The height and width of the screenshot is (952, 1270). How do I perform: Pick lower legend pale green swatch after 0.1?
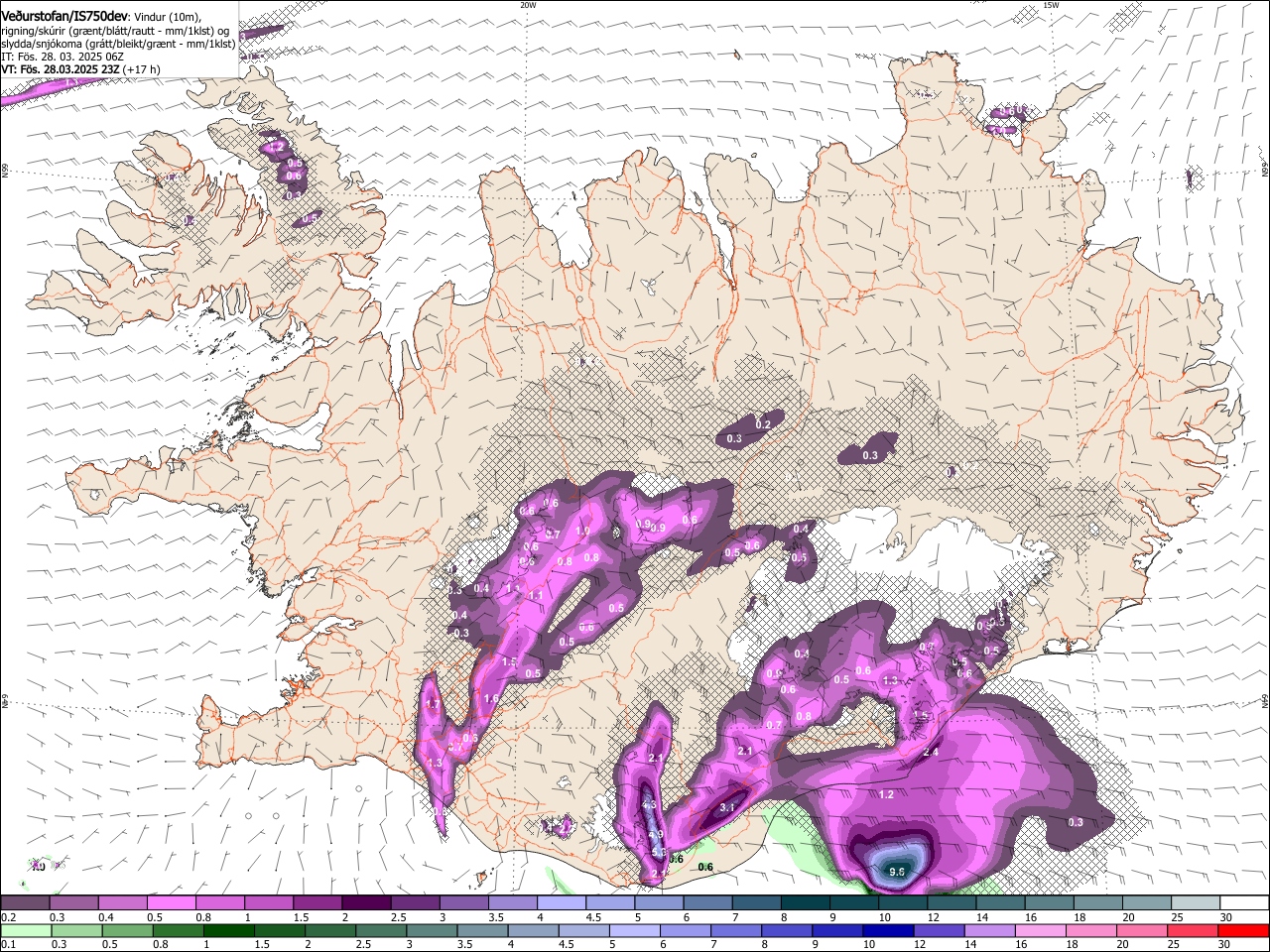(x=25, y=930)
